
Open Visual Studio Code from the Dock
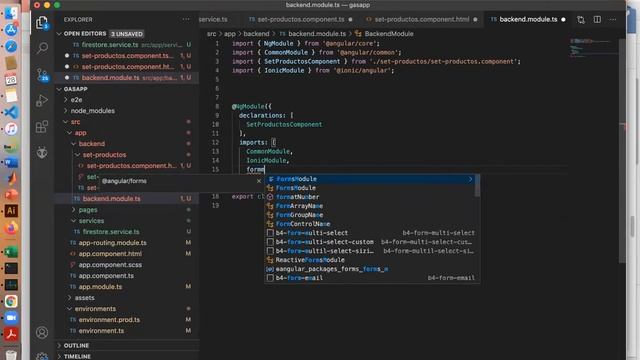tap(11, 112)
